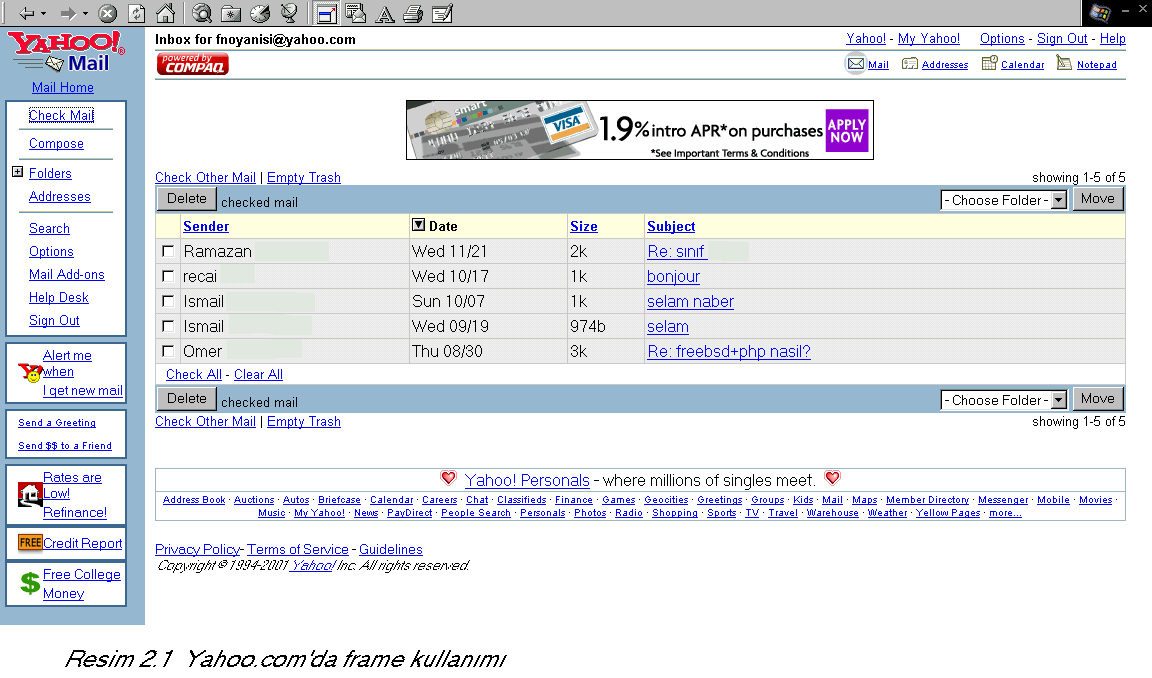The width and height of the screenshot is (1152, 678).
Task: Open the Forward button history dropdown arrow
Action: pos(85,14)
